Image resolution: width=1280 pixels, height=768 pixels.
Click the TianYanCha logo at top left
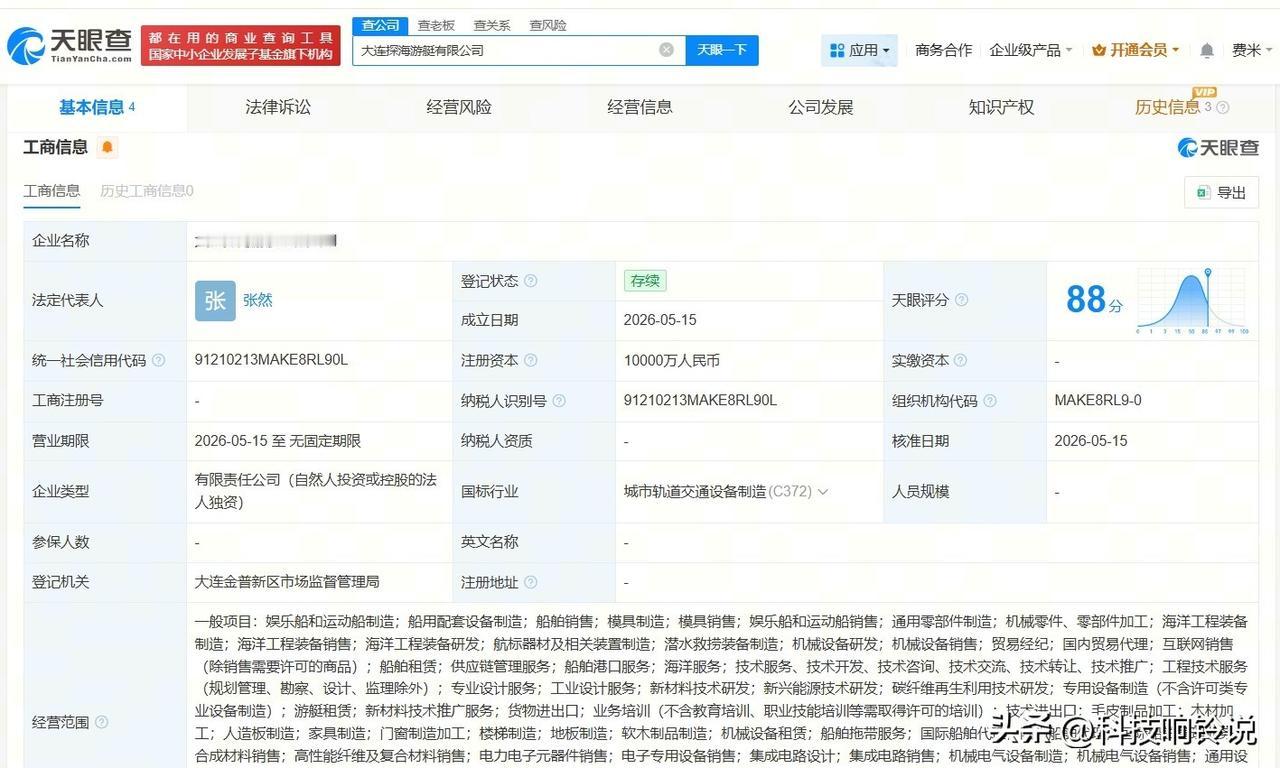tap(70, 45)
